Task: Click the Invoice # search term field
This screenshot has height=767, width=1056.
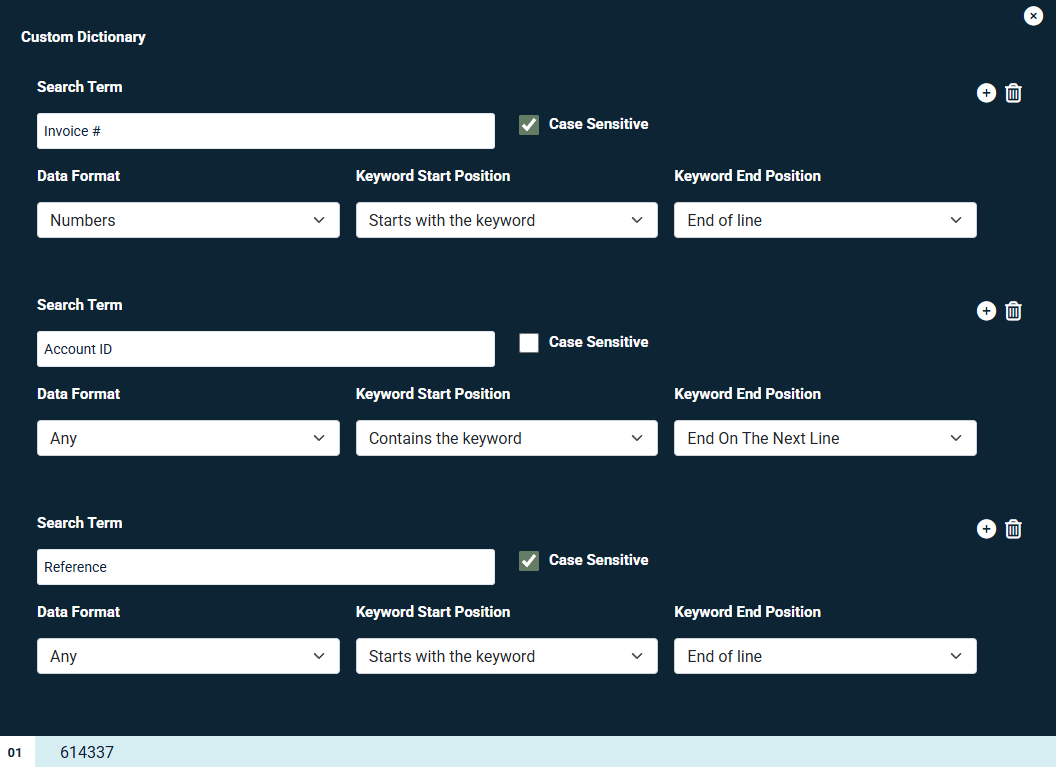Action: [265, 131]
